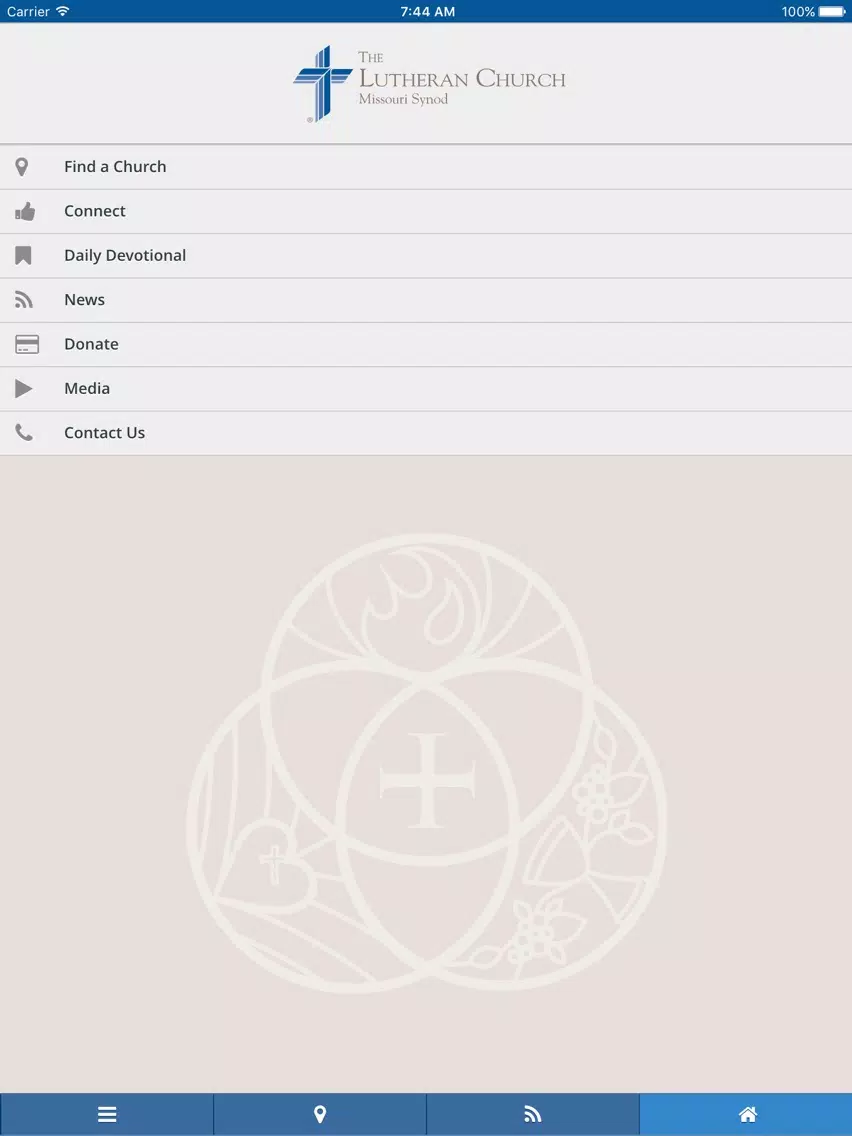This screenshot has height=1136, width=852.
Task: Select the Home tab in bottom bar
Action: (746, 1114)
